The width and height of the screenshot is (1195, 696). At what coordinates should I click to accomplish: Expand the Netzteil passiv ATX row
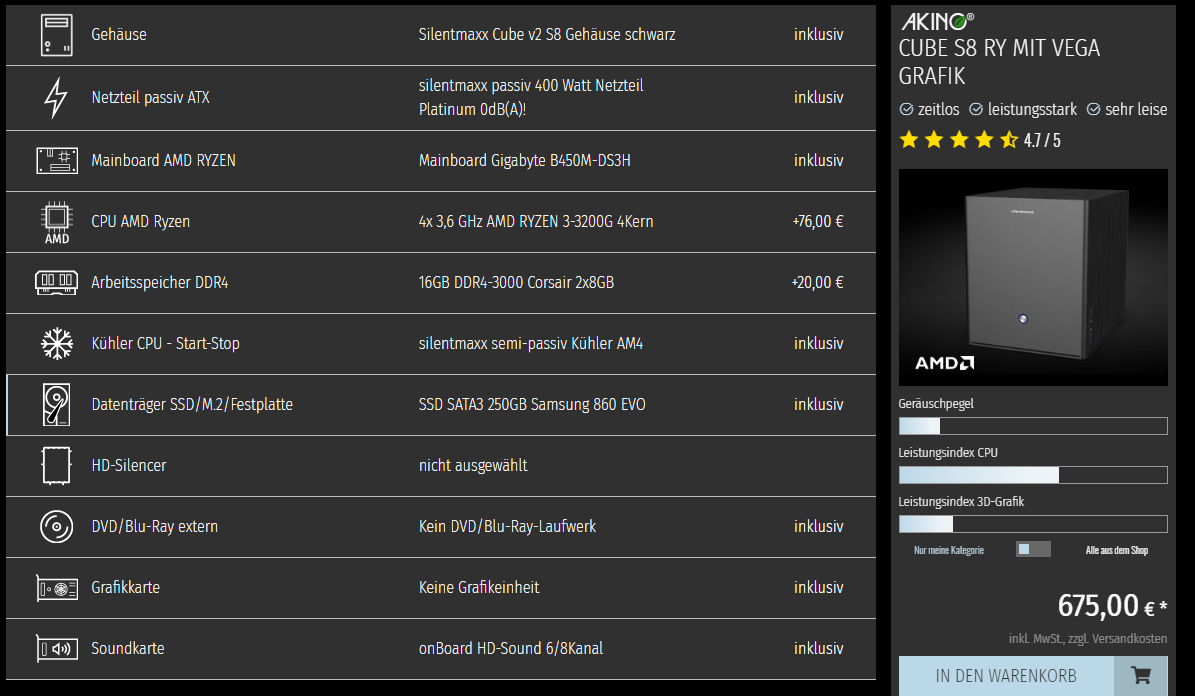[441, 98]
